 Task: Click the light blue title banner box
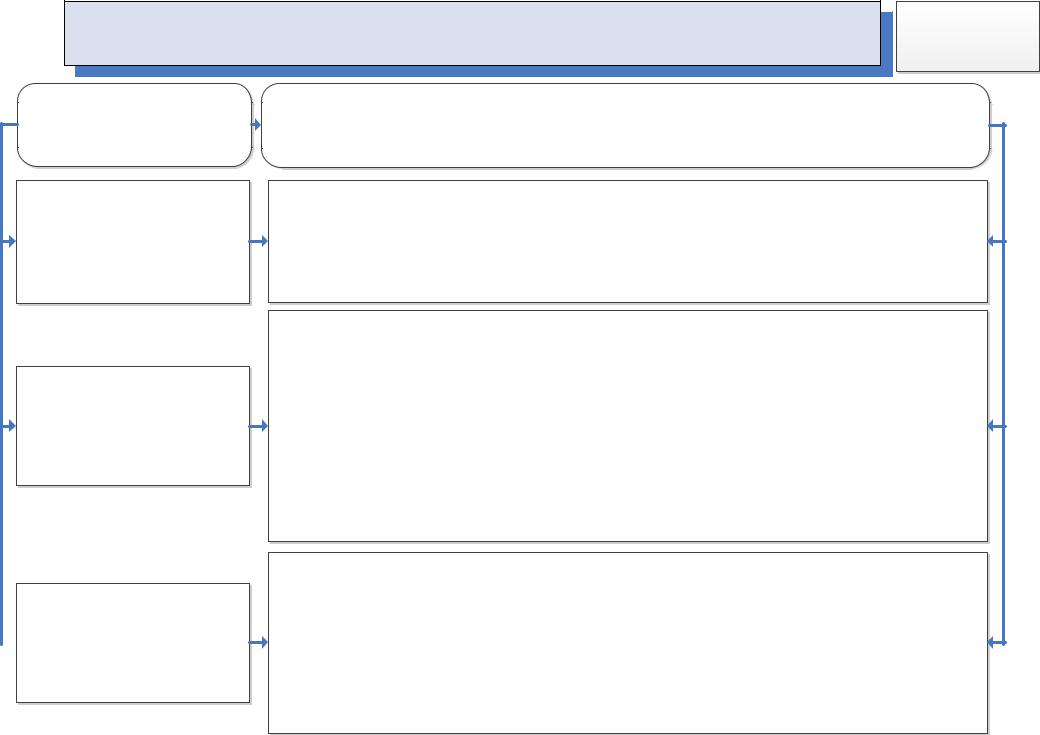pyautogui.click(x=472, y=33)
